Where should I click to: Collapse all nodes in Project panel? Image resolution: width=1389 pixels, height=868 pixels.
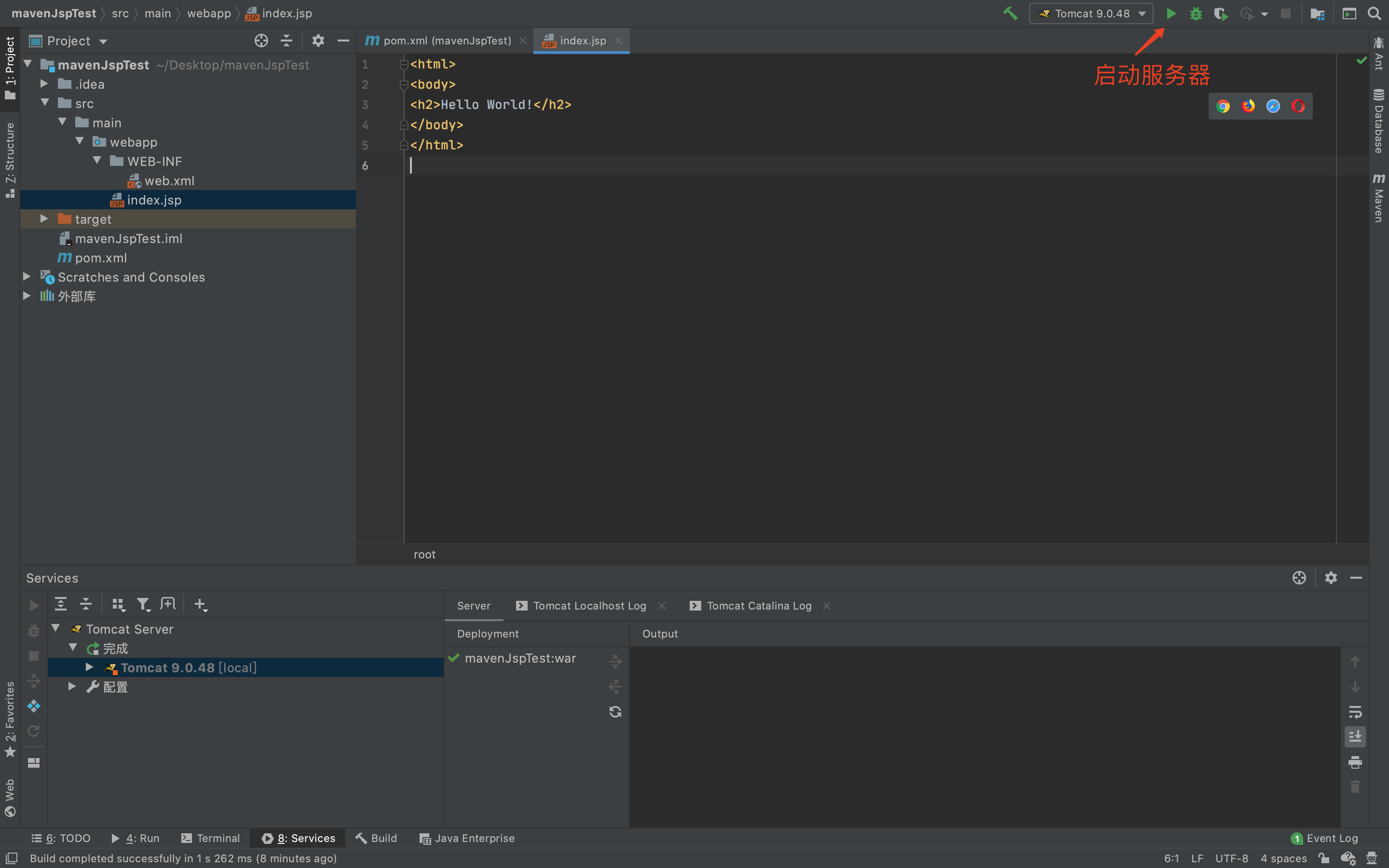[286, 41]
